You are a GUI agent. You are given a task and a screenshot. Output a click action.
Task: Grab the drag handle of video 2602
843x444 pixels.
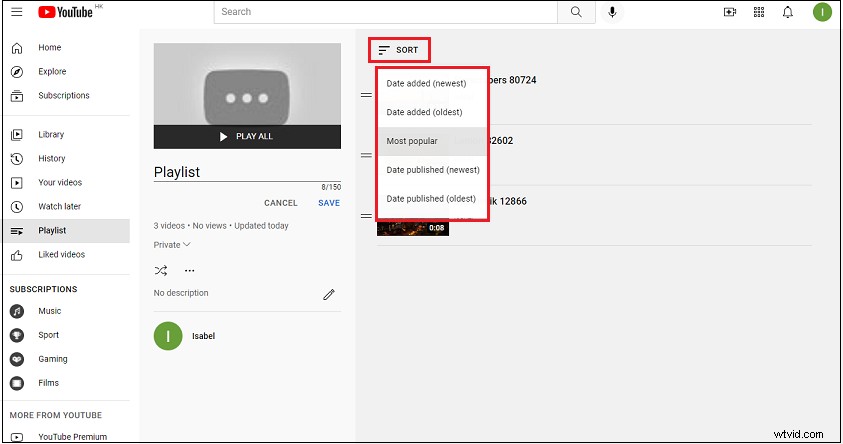(366, 155)
